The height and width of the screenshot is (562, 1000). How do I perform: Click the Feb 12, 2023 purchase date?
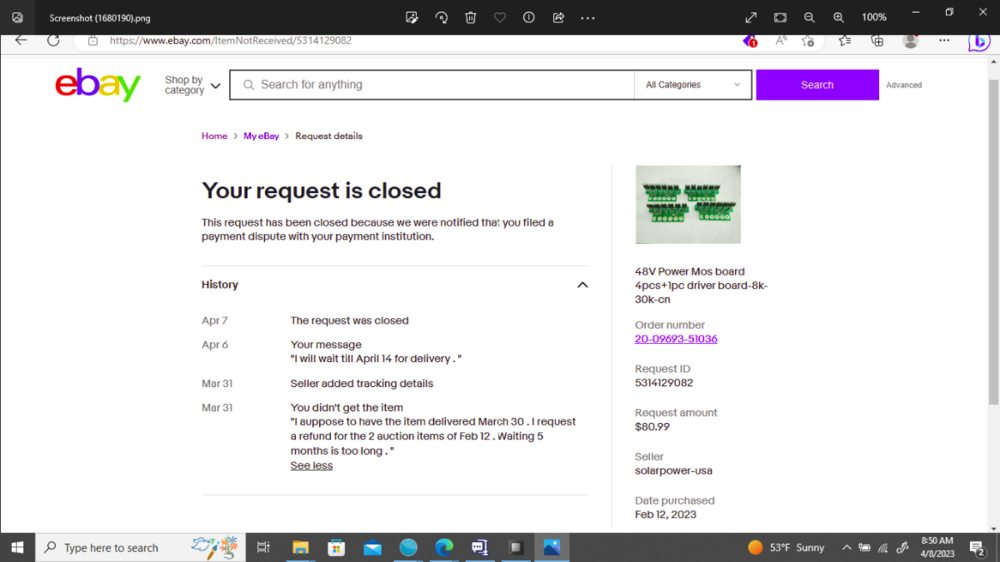[665, 515]
